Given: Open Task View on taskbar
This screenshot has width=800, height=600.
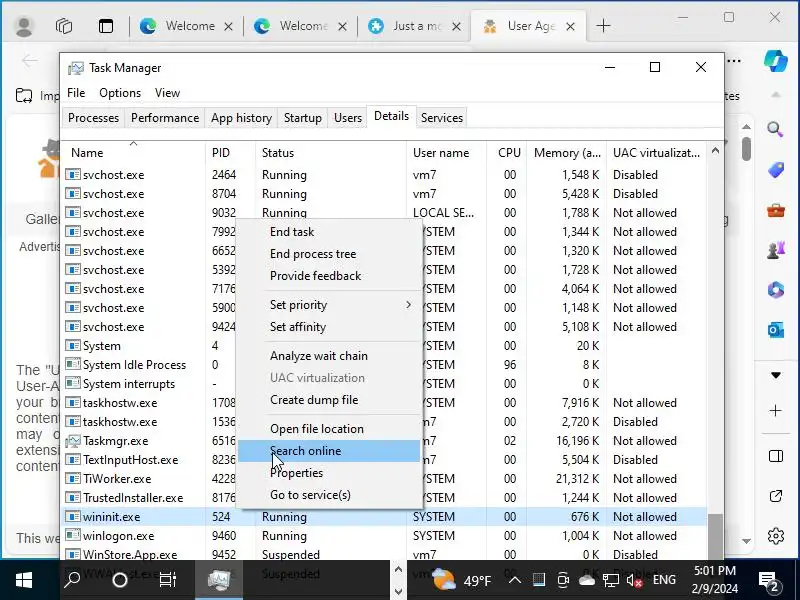Looking at the screenshot, I should [167, 580].
